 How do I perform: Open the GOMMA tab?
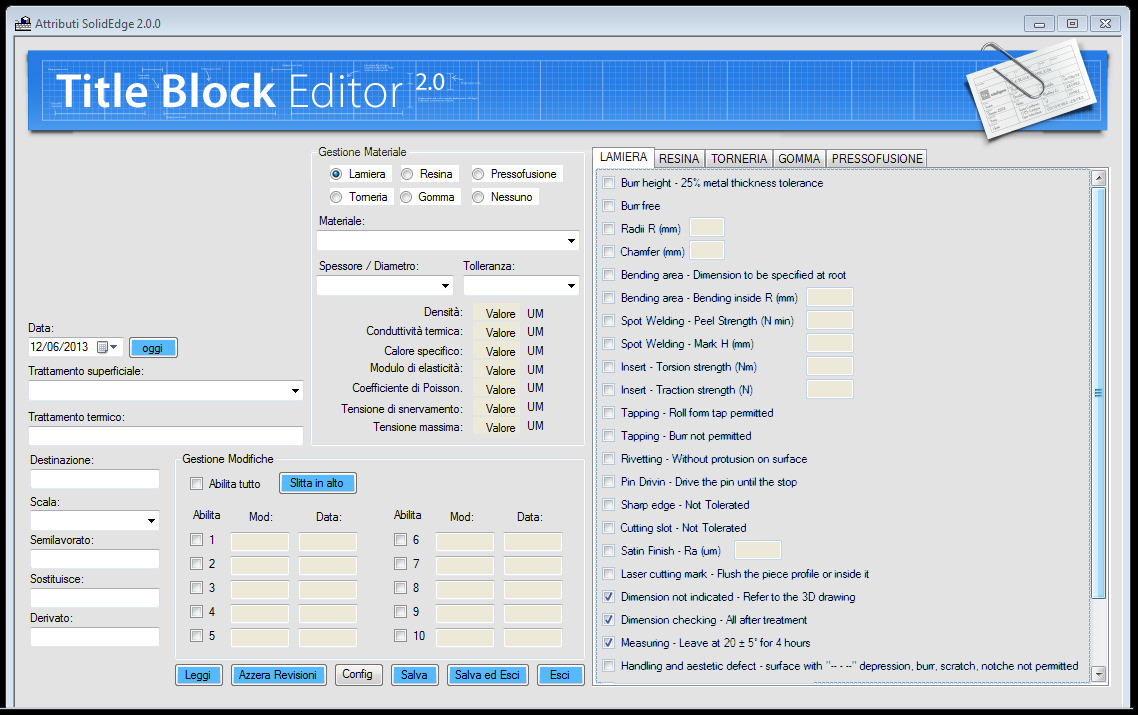(799, 158)
